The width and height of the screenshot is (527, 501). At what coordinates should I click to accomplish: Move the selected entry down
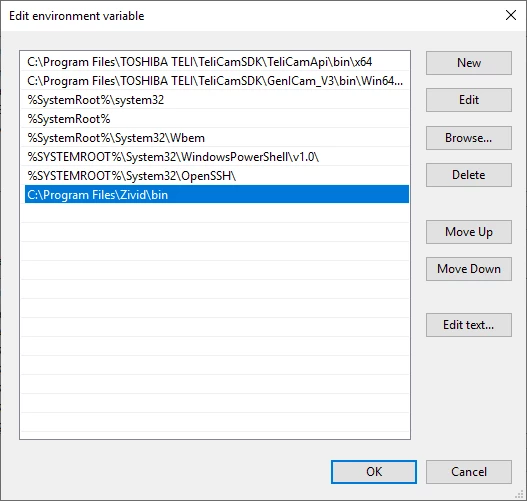469,269
